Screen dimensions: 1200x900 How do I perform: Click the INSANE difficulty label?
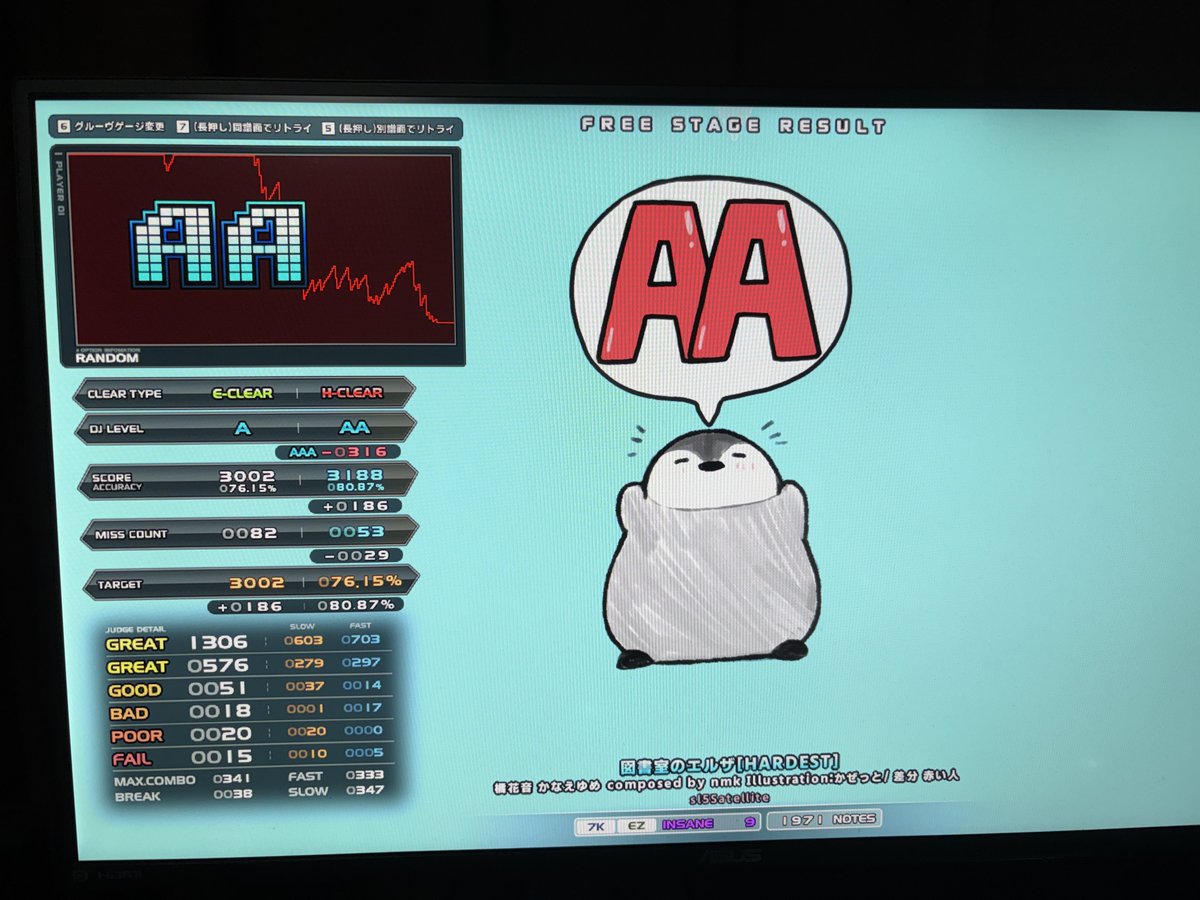pos(686,824)
